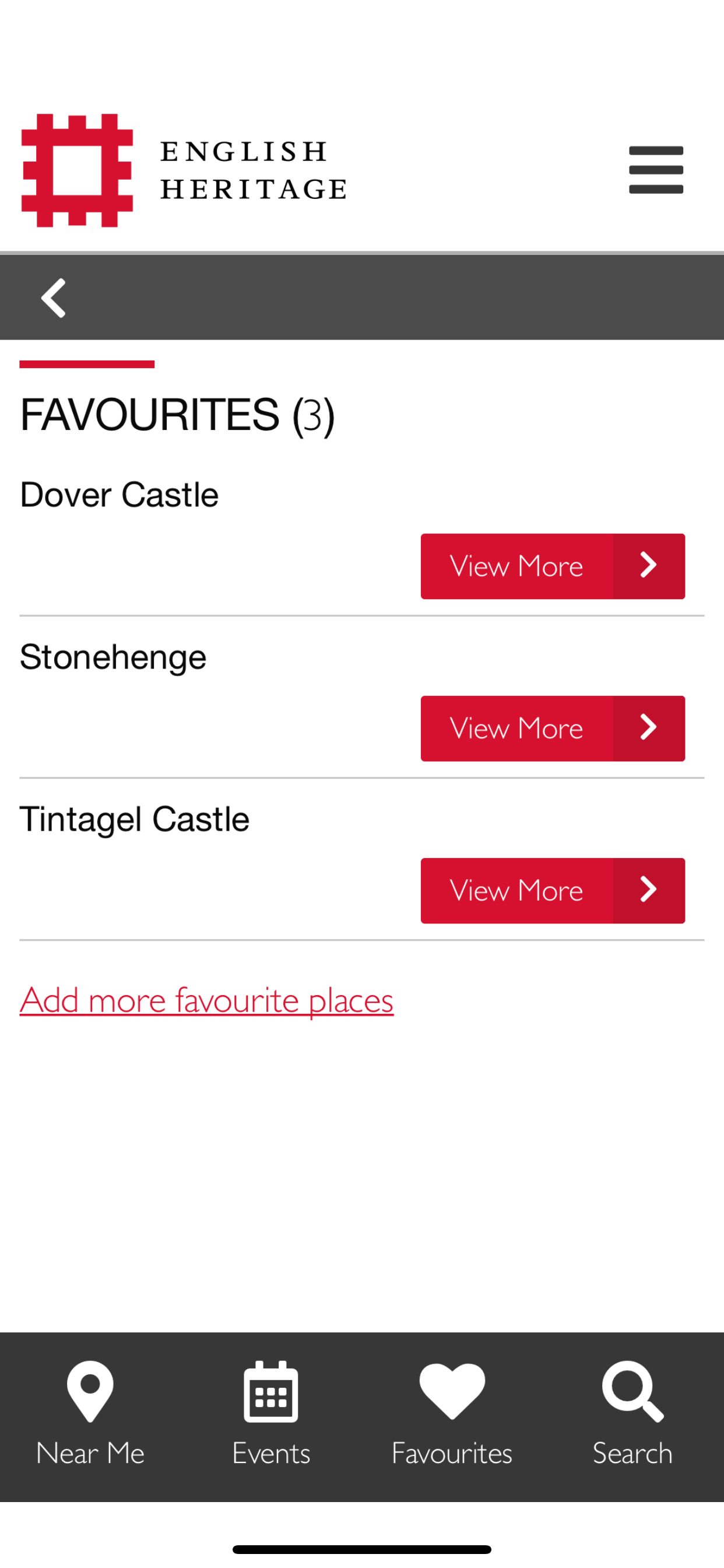Select the Dover Castle title
This screenshot has width=724, height=1568.
(120, 494)
